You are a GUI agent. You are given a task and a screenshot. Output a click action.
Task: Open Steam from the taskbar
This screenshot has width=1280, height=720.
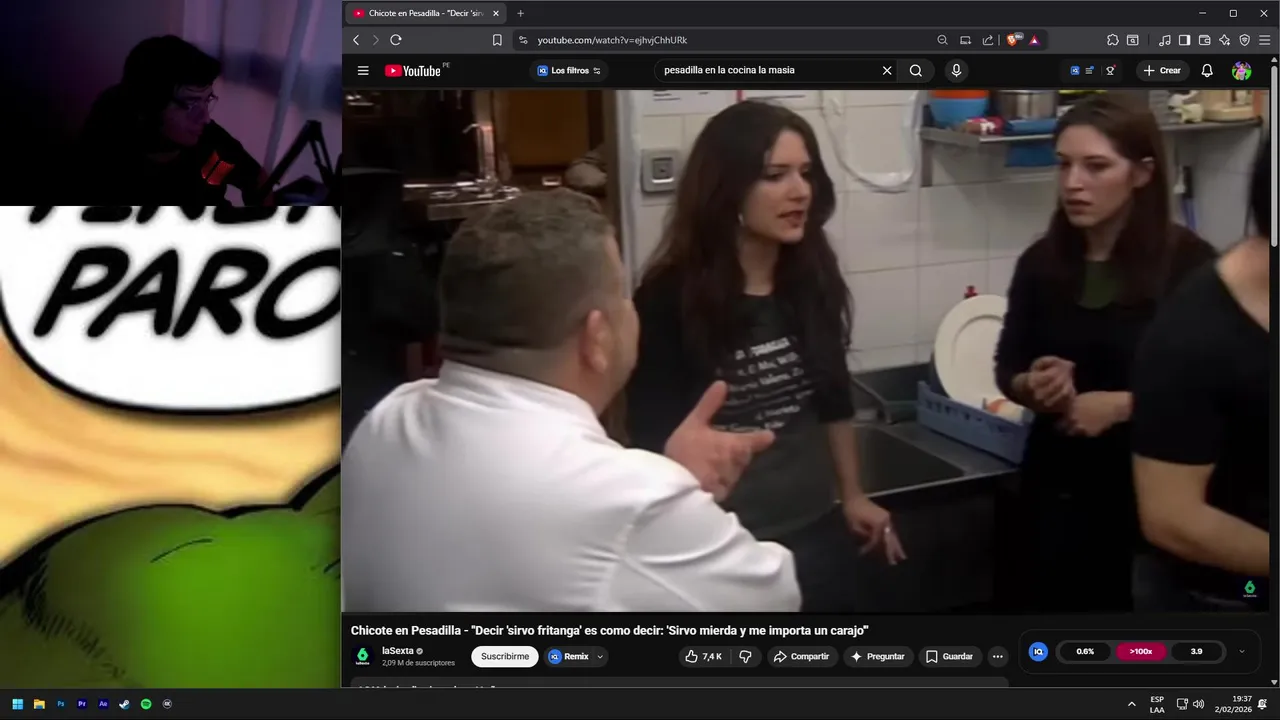[x=124, y=704]
